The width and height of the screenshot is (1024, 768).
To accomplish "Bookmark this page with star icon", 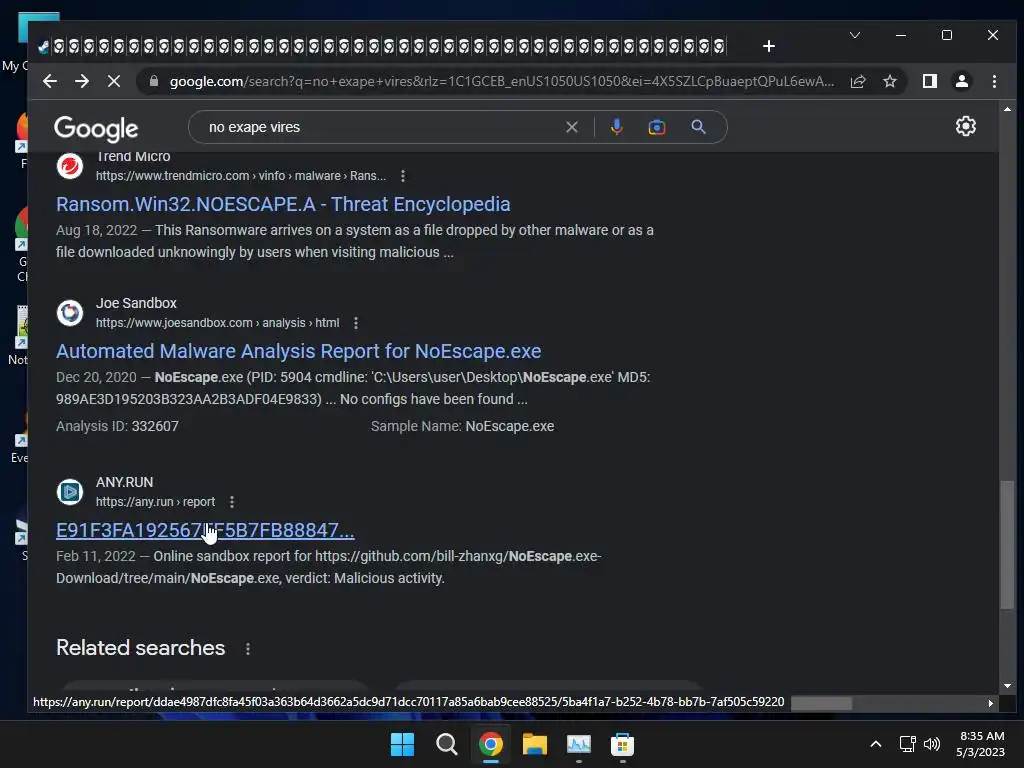I will click(889, 82).
